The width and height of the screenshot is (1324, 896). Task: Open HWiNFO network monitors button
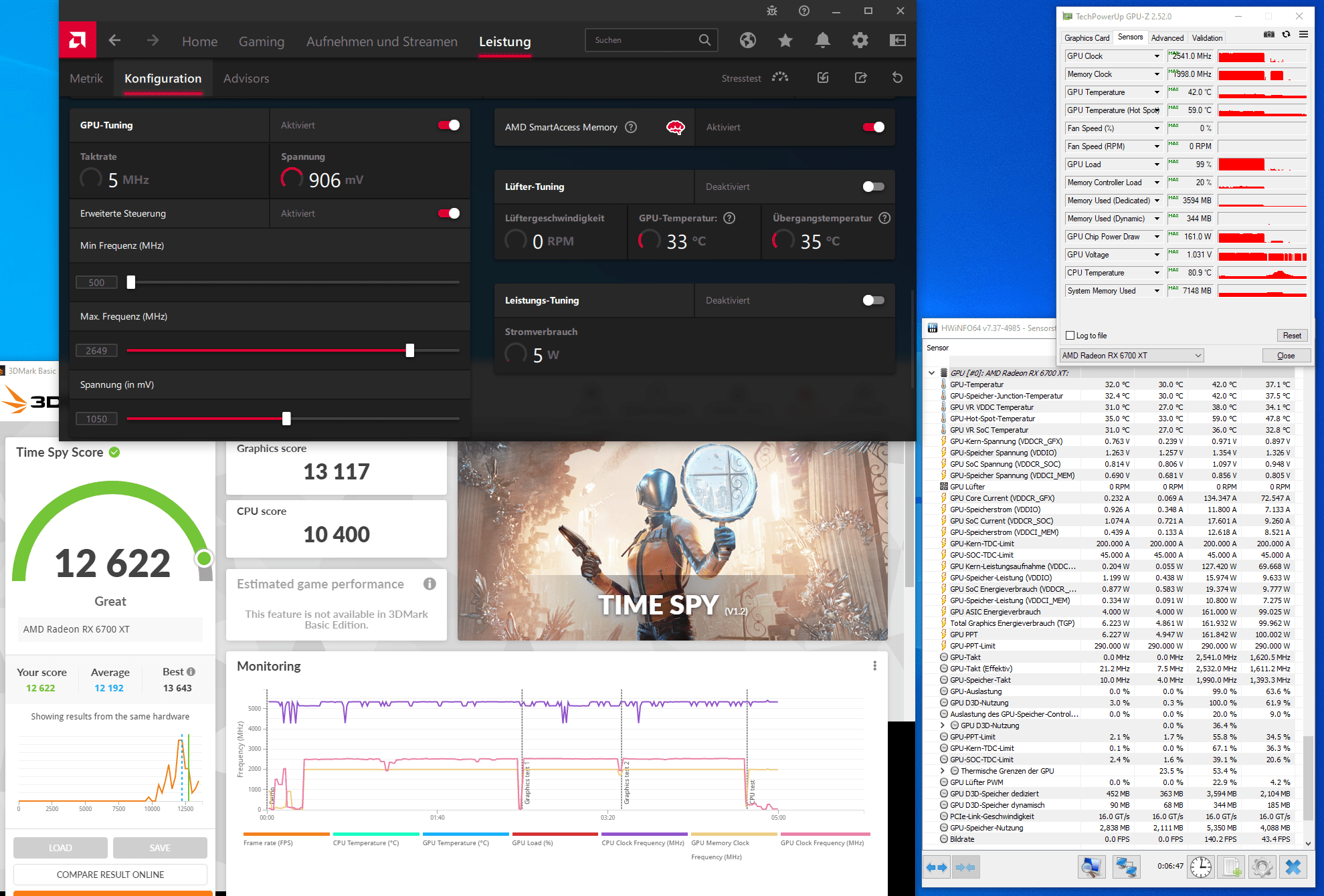point(1126,867)
